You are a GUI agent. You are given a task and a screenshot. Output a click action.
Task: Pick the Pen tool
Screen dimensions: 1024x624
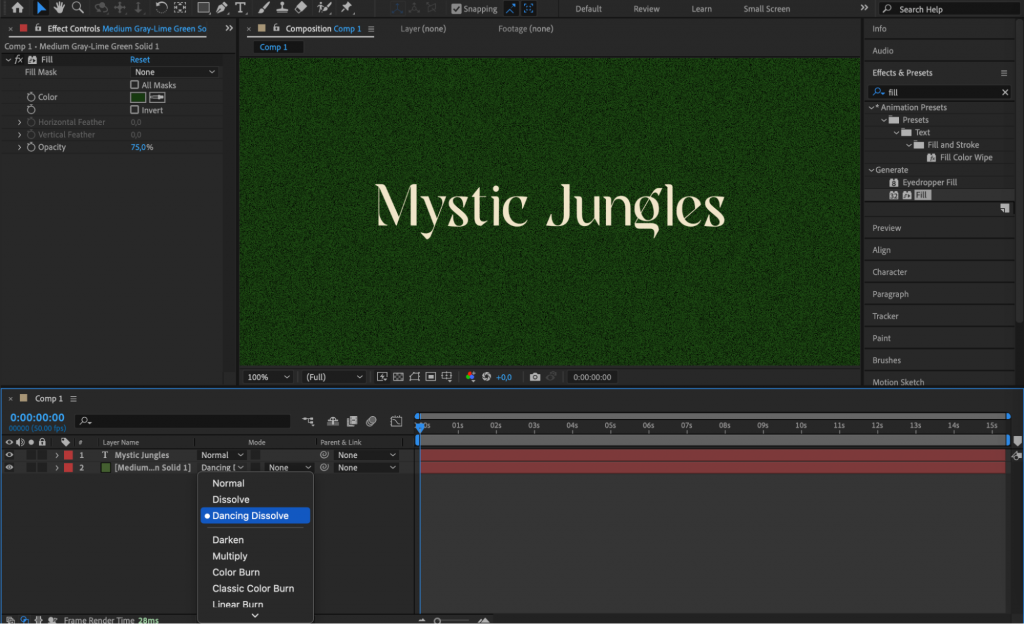[222, 8]
